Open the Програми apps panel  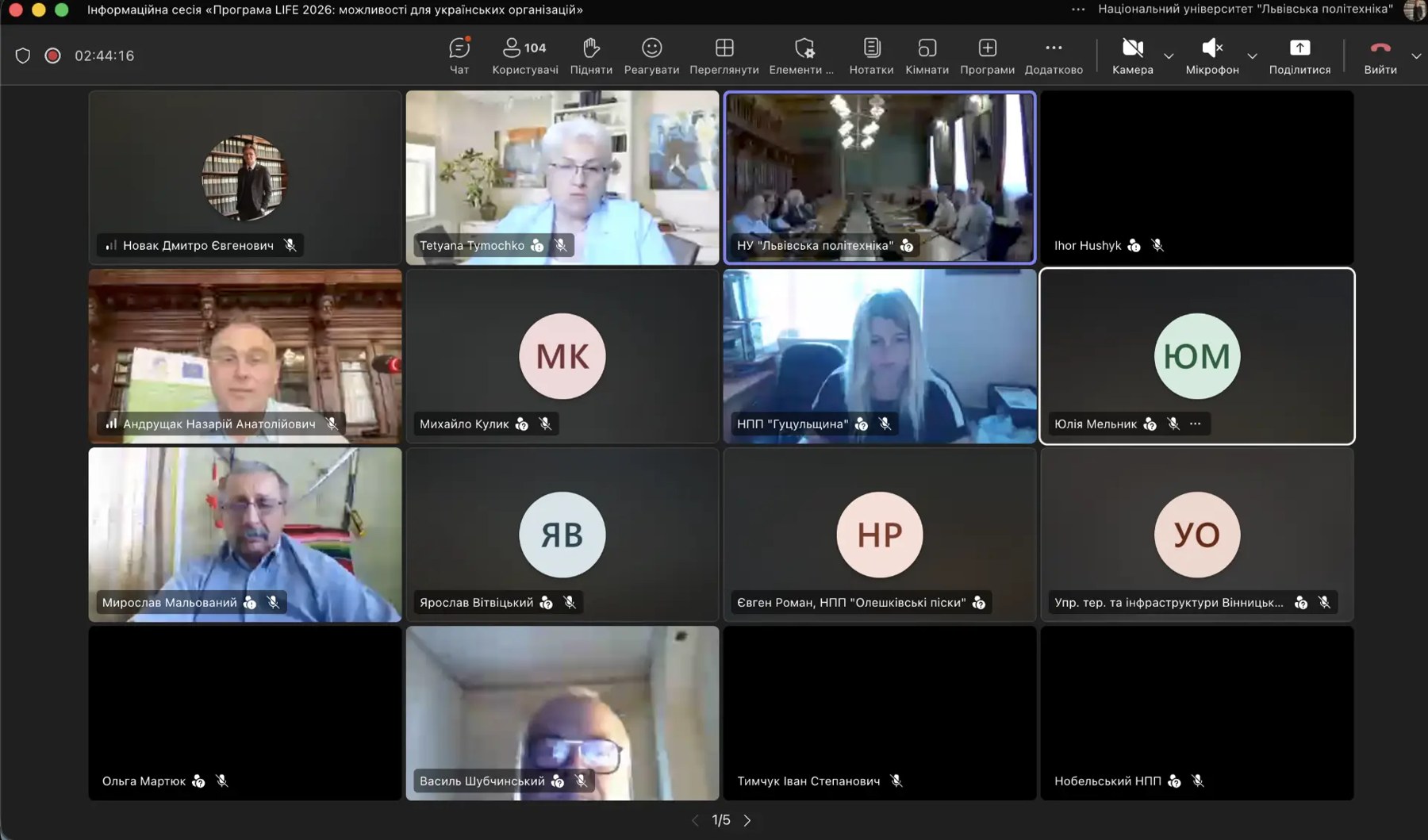click(x=987, y=56)
